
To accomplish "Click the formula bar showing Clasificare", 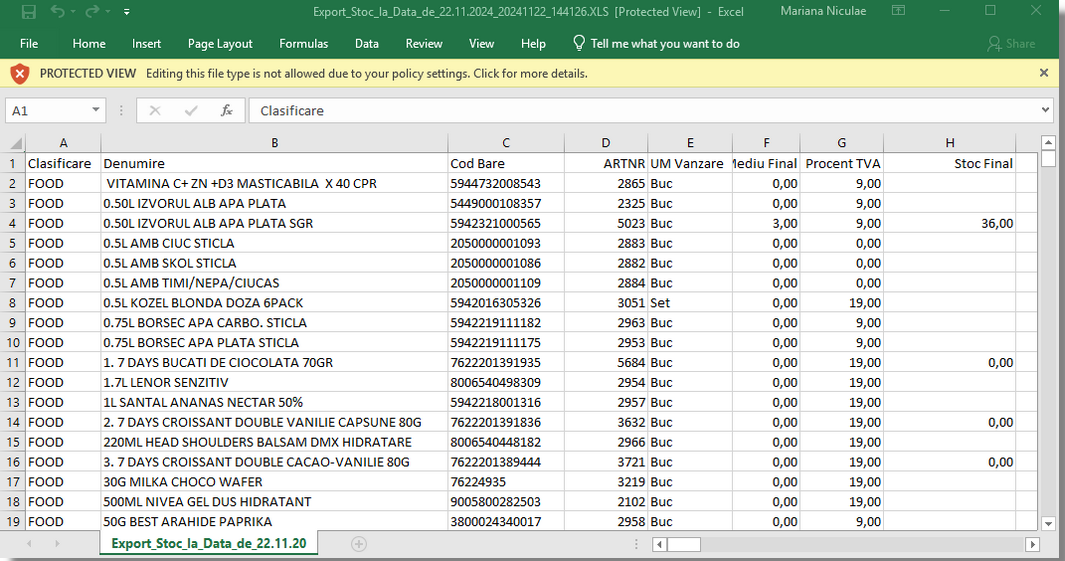I will (643, 111).
